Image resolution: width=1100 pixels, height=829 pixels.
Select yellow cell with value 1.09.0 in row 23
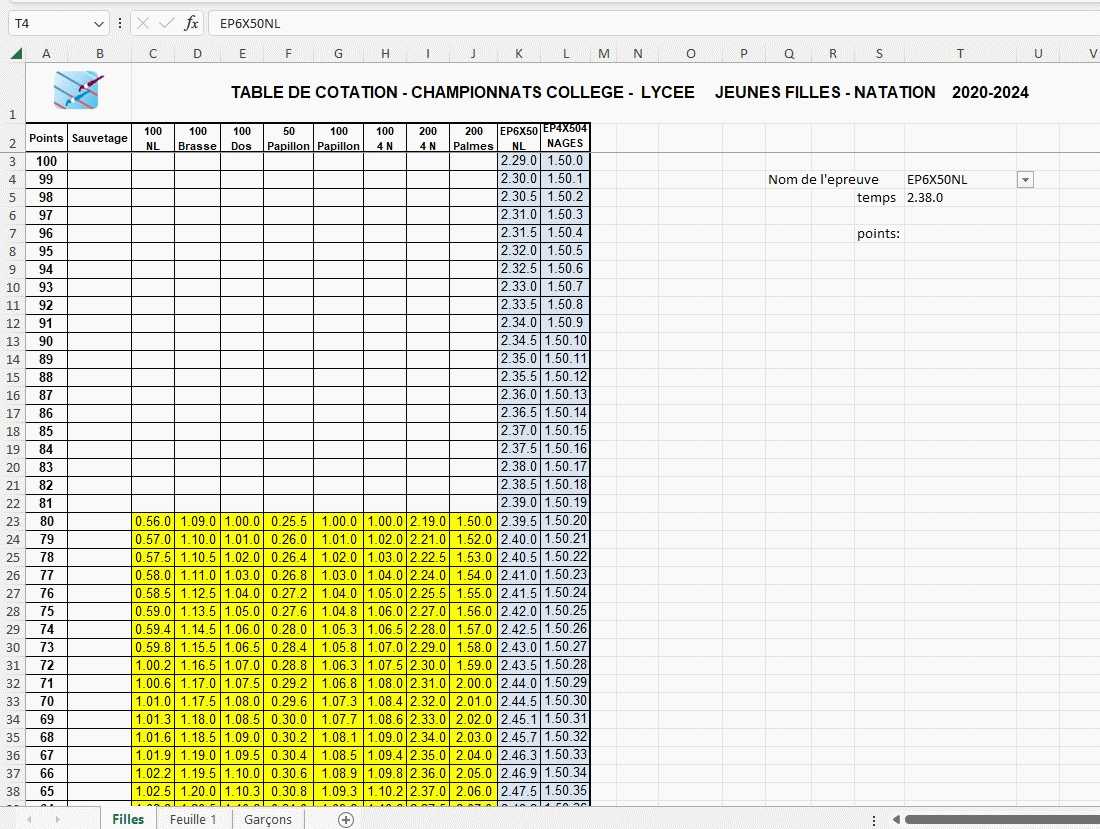[x=197, y=521]
